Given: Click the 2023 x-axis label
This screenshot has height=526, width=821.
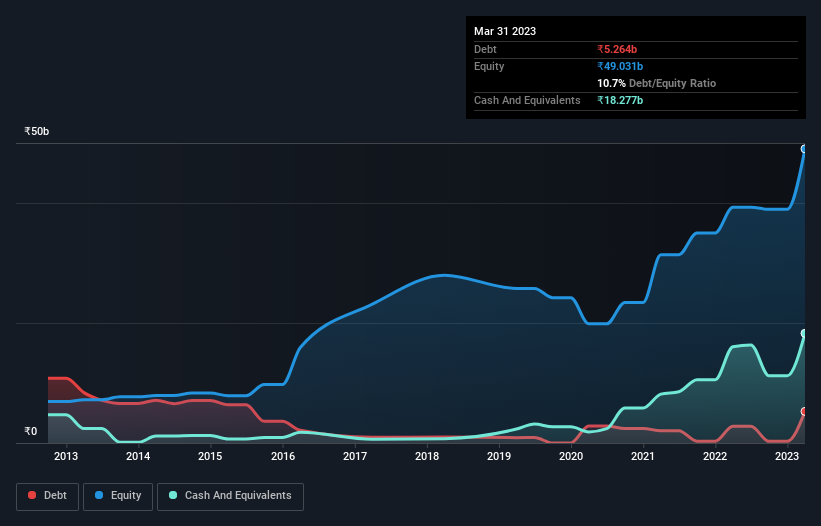Looking at the screenshot, I should [787, 456].
